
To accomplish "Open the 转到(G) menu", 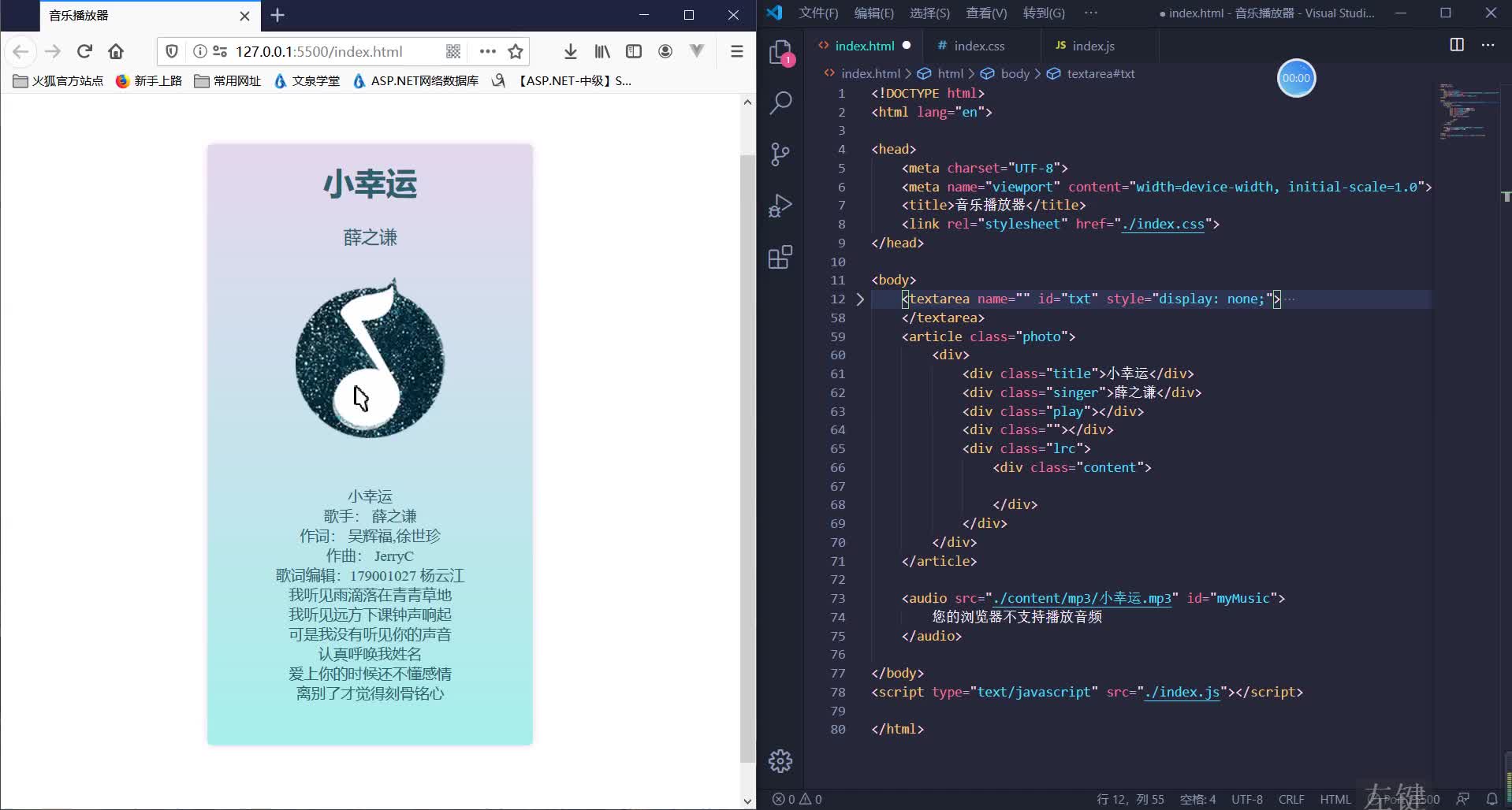I will tap(1044, 13).
